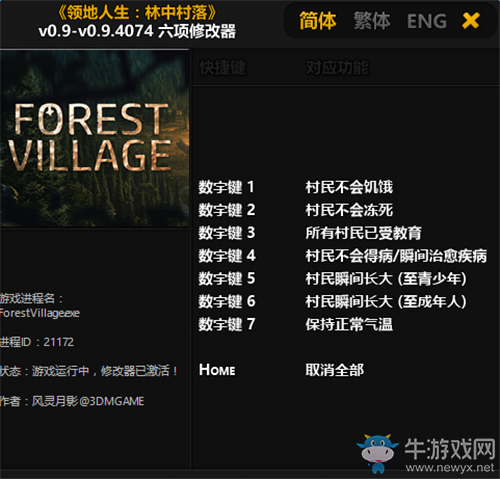The image size is (500, 479).
Task: Click the Forest Village cover image
Action: coord(95,139)
